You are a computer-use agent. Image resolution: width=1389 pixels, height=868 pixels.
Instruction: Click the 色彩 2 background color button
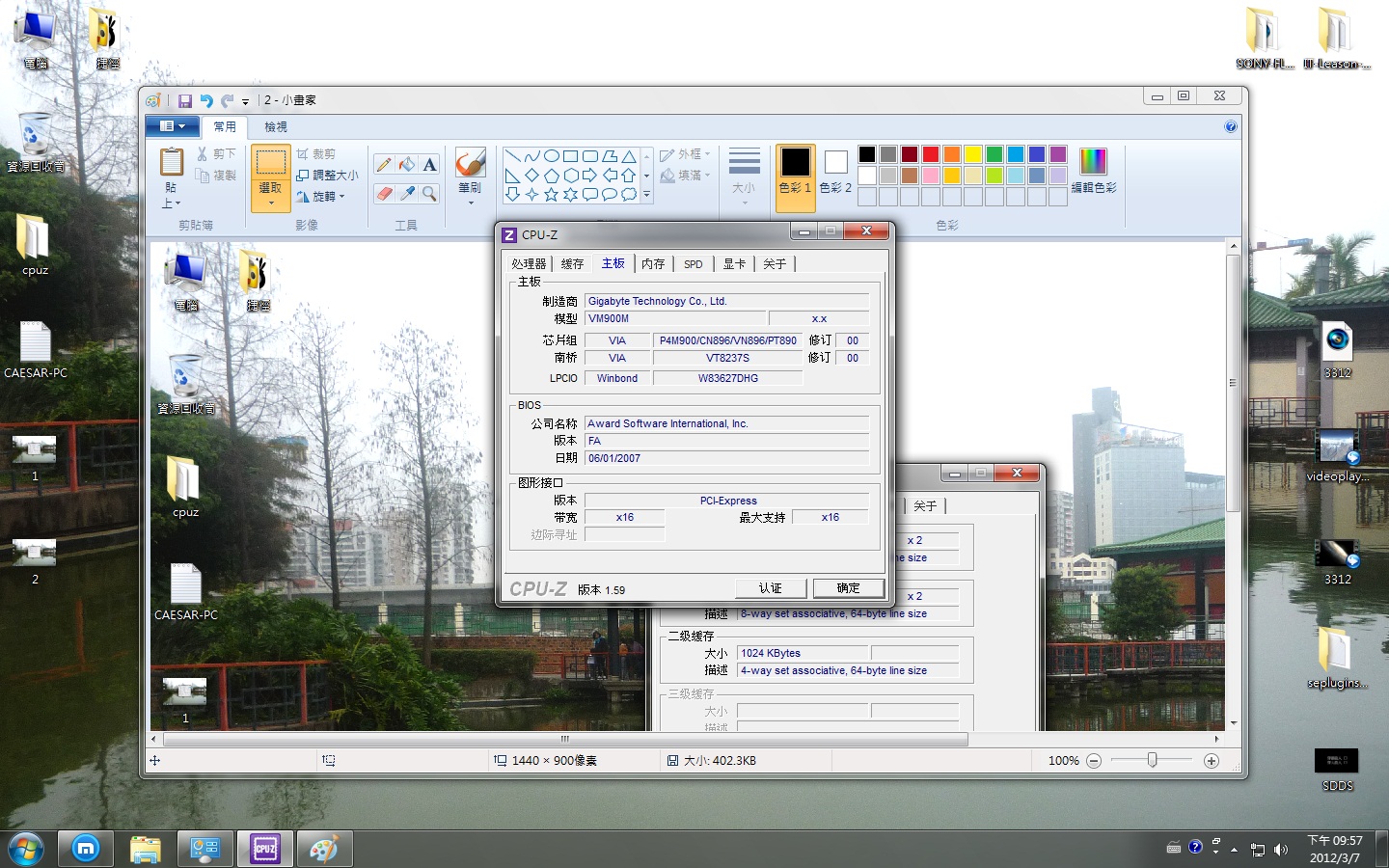(835, 172)
